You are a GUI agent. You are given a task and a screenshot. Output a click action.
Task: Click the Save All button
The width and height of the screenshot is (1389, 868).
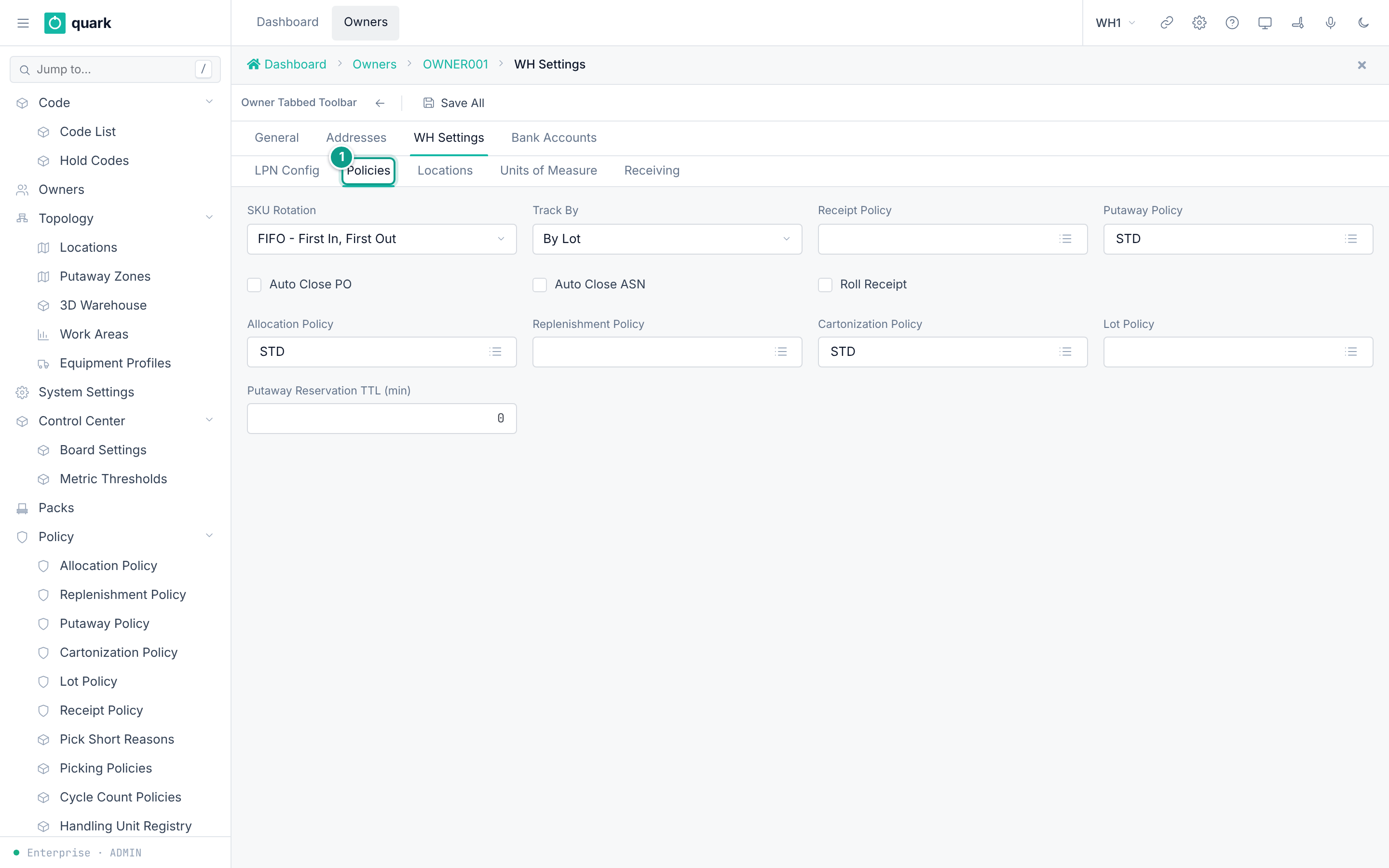point(453,103)
